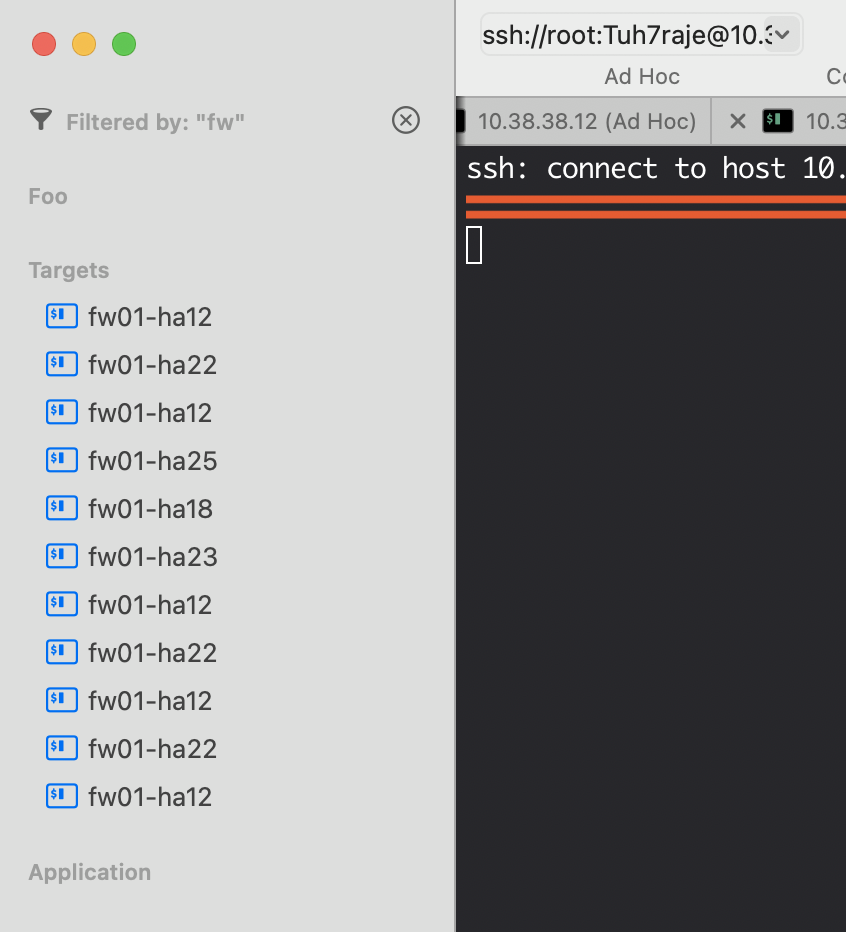The height and width of the screenshot is (932, 846).
Task: Click the terminal icon beside fw01-ha18
Action: point(62,508)
